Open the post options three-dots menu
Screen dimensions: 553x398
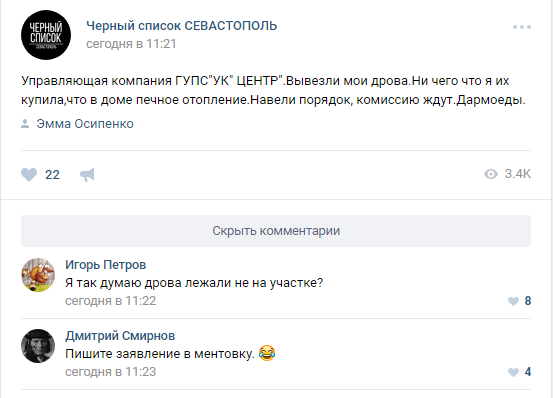[522, 27]
